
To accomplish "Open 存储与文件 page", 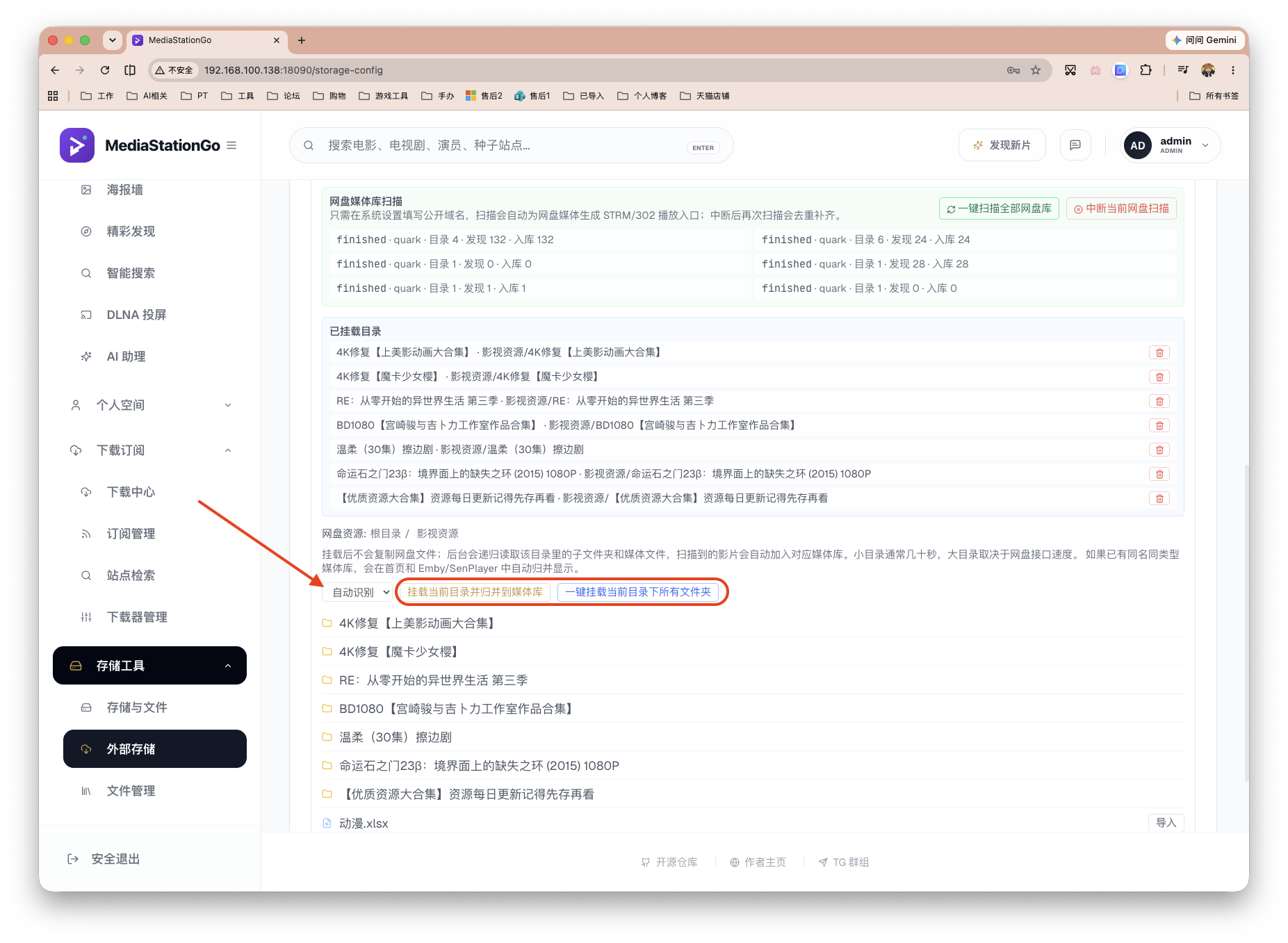I will pos(136,707).
